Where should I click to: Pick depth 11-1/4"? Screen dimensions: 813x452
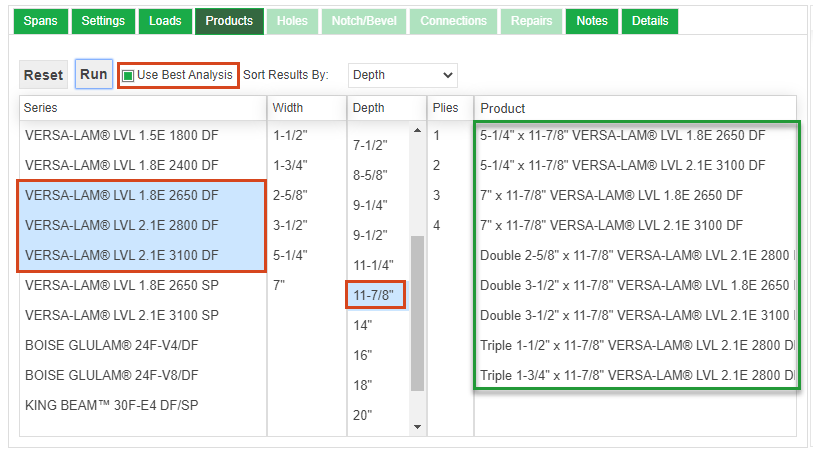(x=379, y=266)
